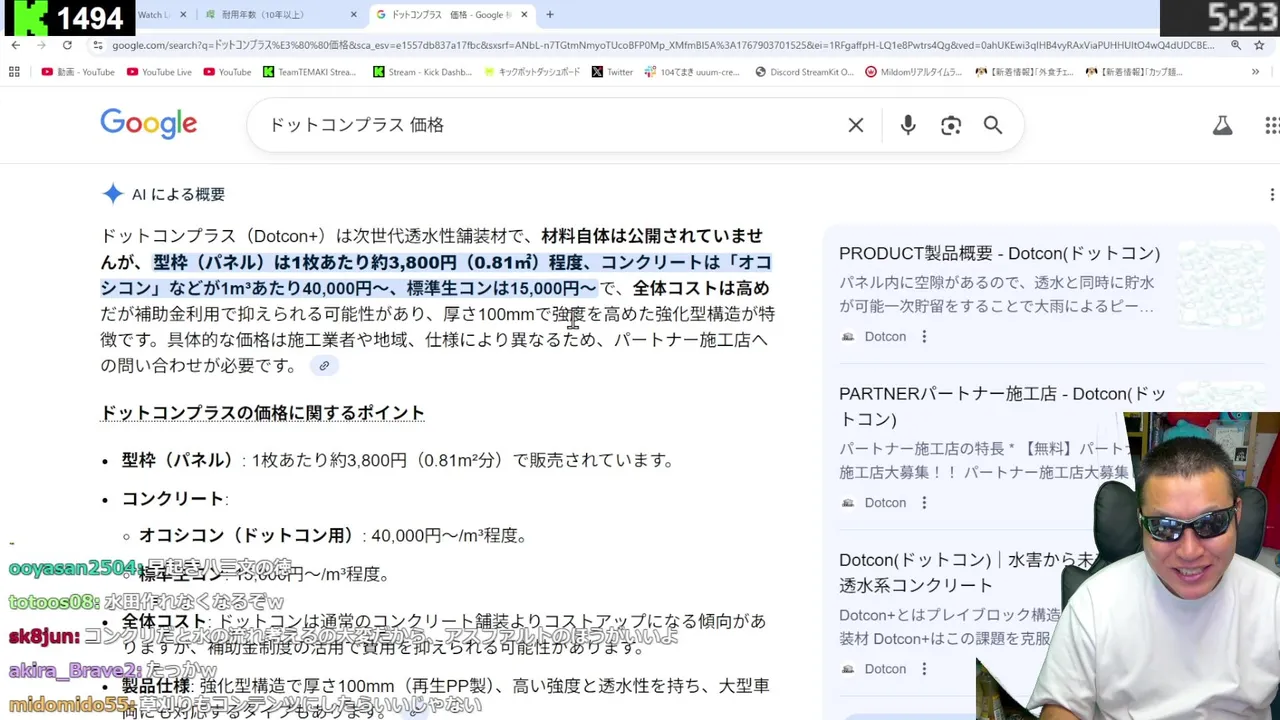
Task: Open Google apps grid icon
Action: pyautogui.click(x=1272, y=125)
